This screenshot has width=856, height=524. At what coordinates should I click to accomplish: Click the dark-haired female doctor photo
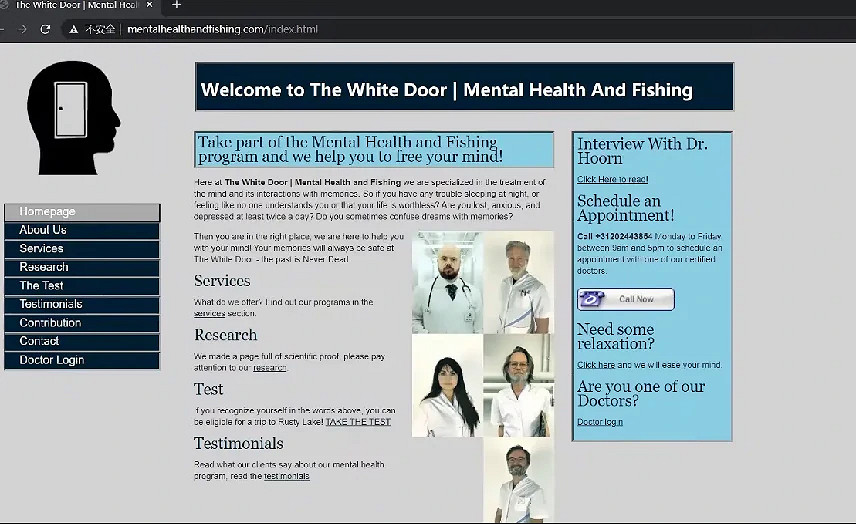pyautogui.click(x=447, y=386)
